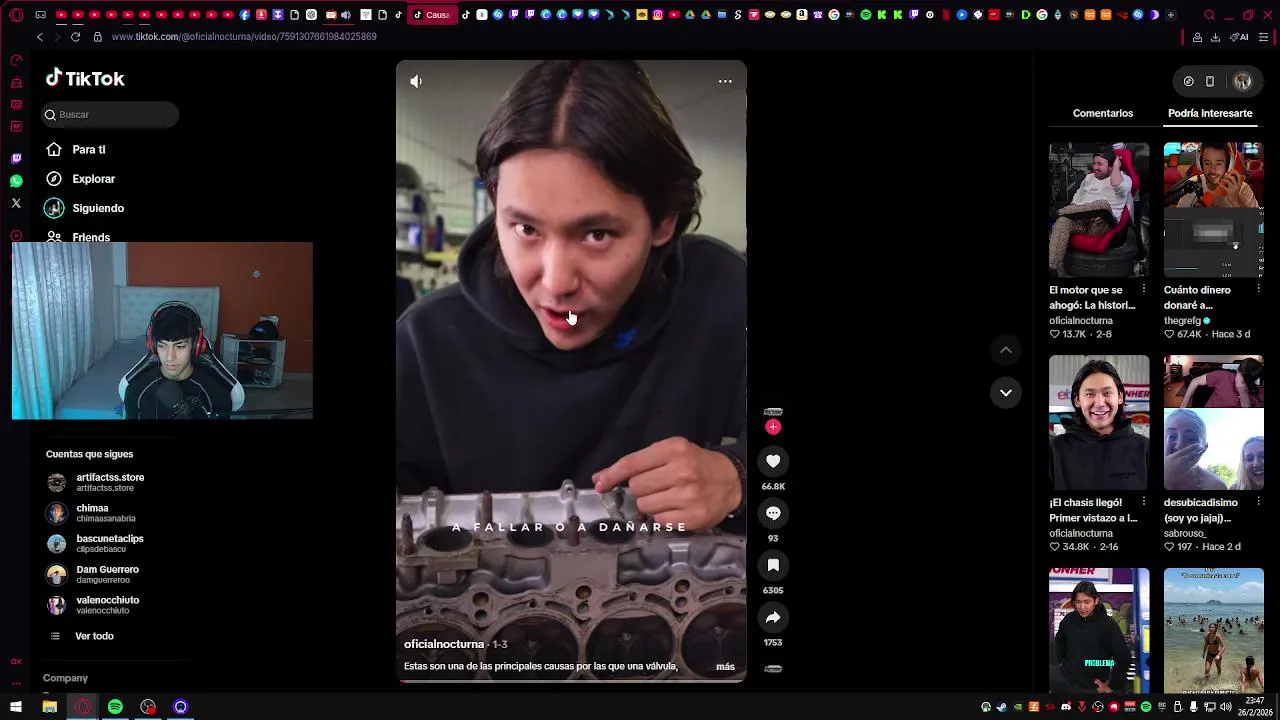Go to the next video arrow

(1006, 392)
